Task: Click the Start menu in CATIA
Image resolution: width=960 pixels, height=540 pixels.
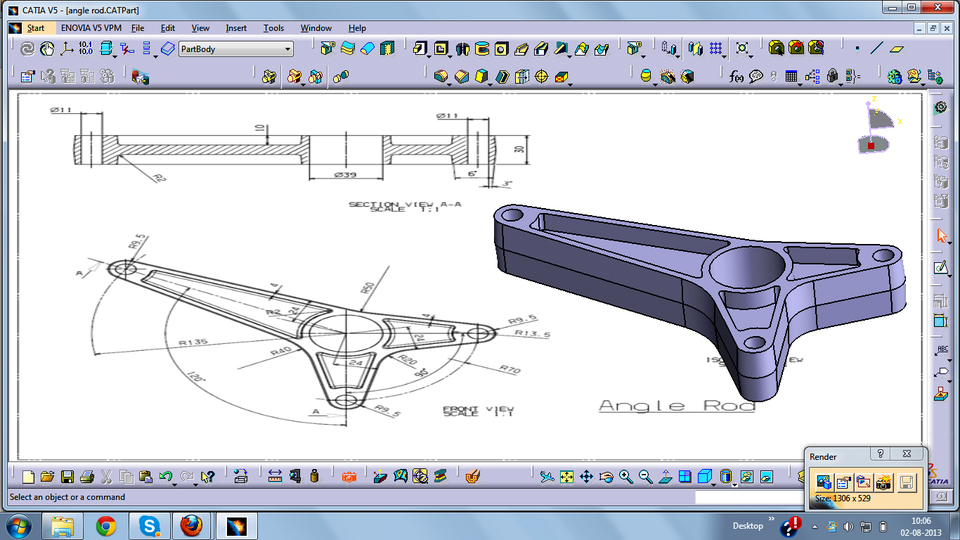Action: 35,28
